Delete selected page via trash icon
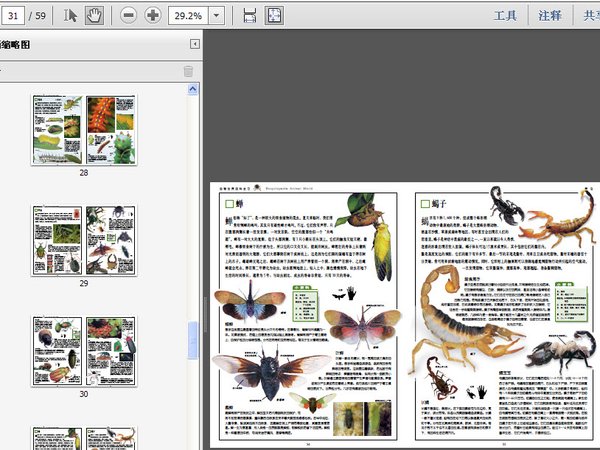This screenshot has width=600, height=450. click(188, 71)
